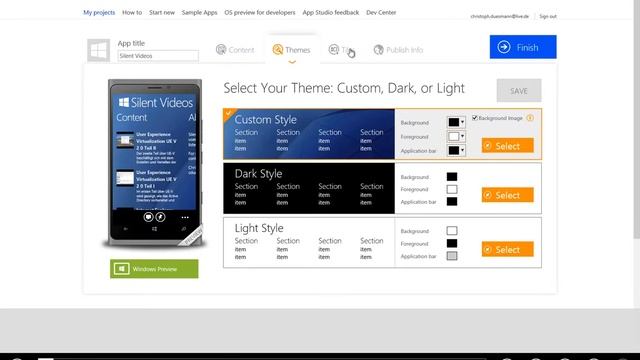Click the Custom Style preview banner
The height and width of the screenshot is (360, 640).
309,134
